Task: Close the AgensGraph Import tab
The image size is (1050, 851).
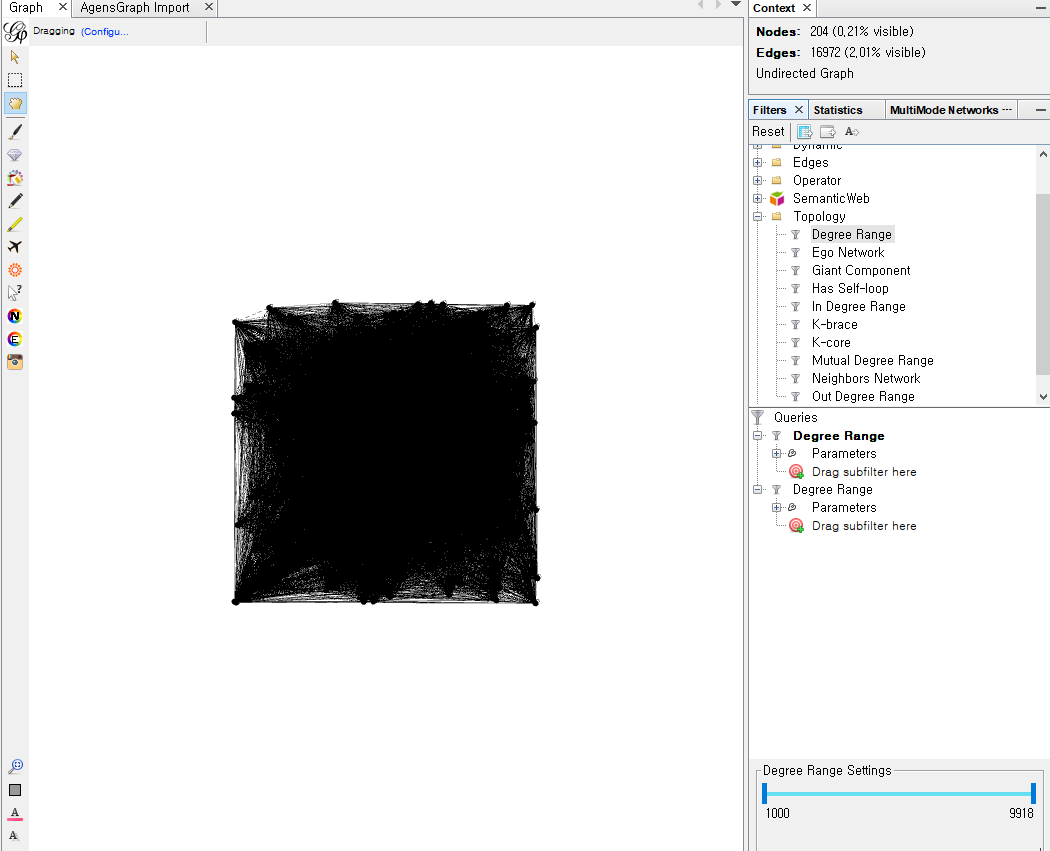Action: click(x=208, y=7)
